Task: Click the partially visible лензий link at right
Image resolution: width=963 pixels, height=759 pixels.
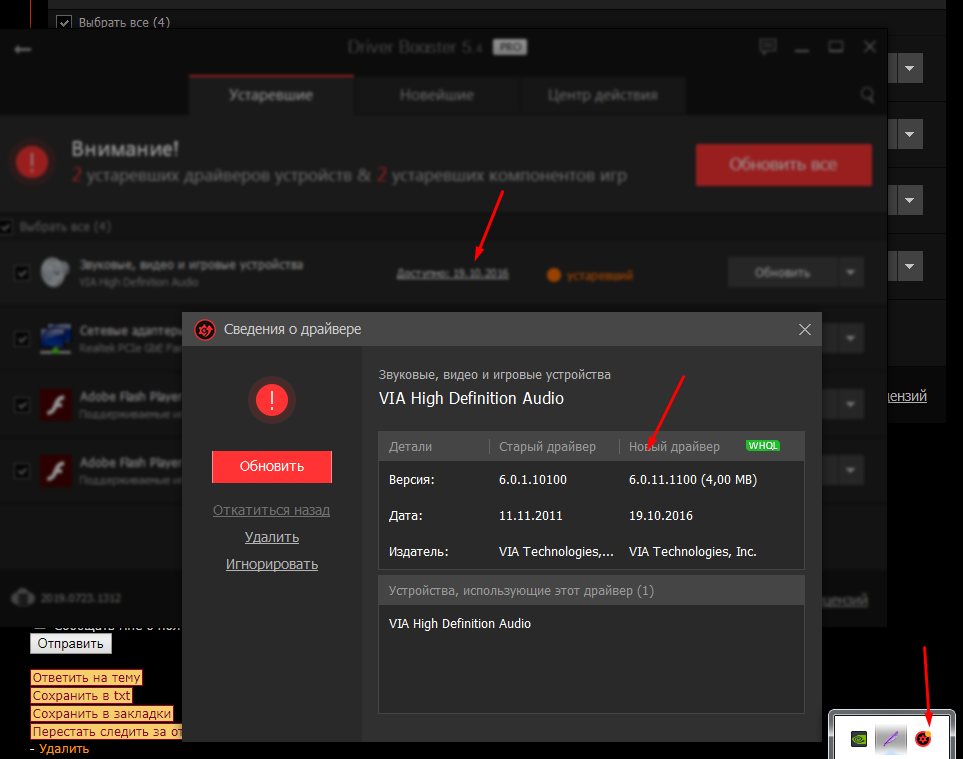Action: pos(906,396)
